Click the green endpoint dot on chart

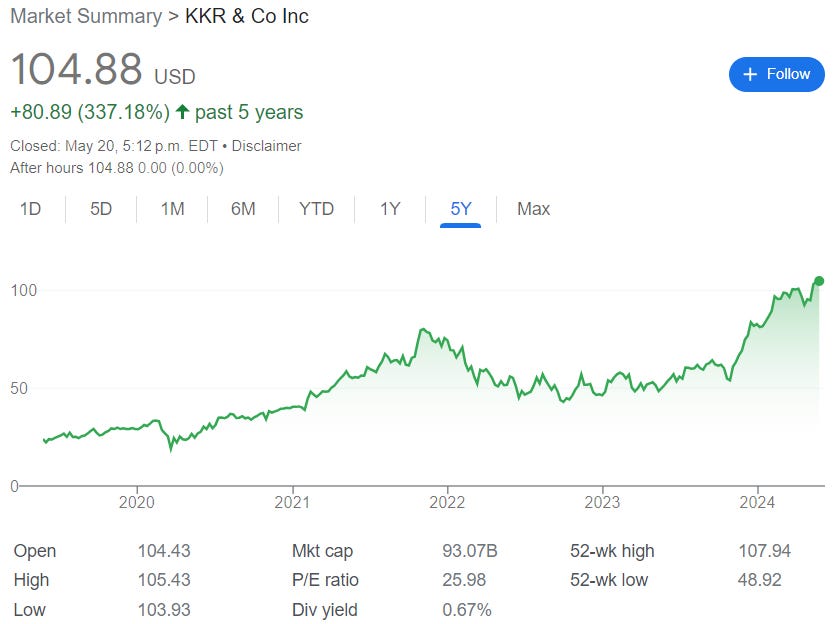click(x=819, y=281)
